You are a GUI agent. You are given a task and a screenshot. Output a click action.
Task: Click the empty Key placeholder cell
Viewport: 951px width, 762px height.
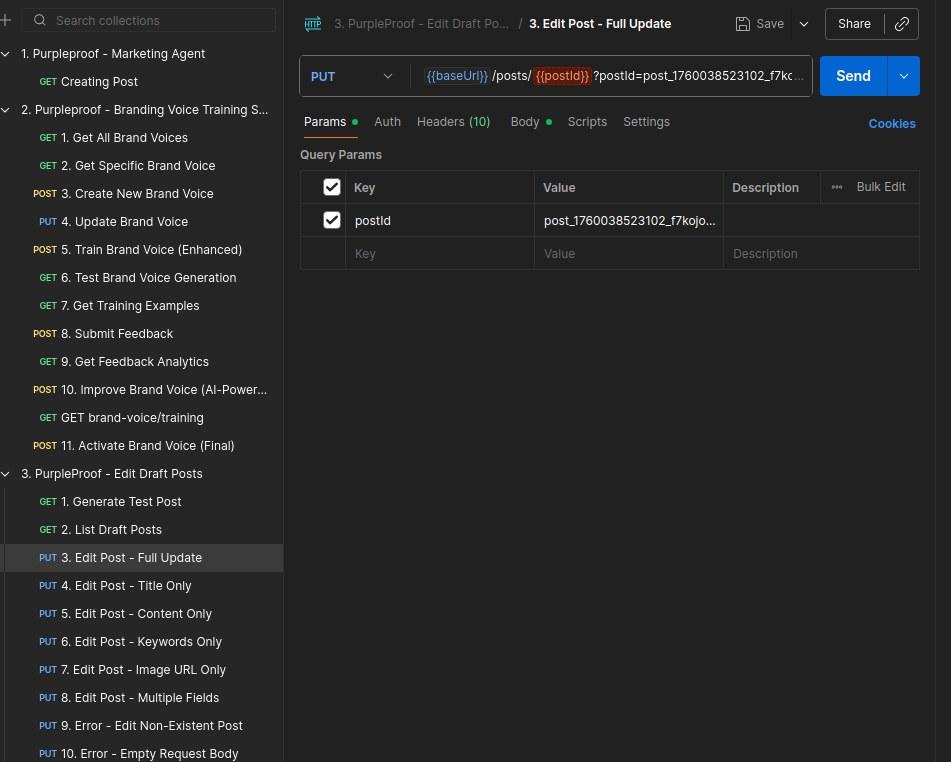point(439,254)
